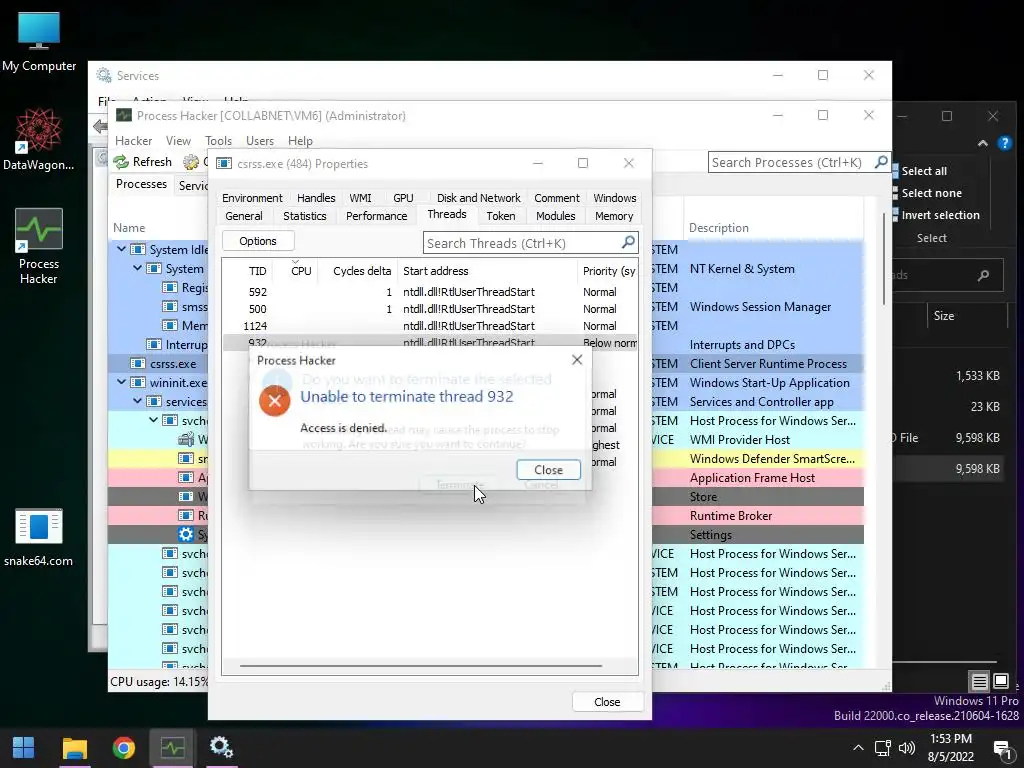Open the View menu in Process Hacker
1024x768 pixels.
pos(178,140)
